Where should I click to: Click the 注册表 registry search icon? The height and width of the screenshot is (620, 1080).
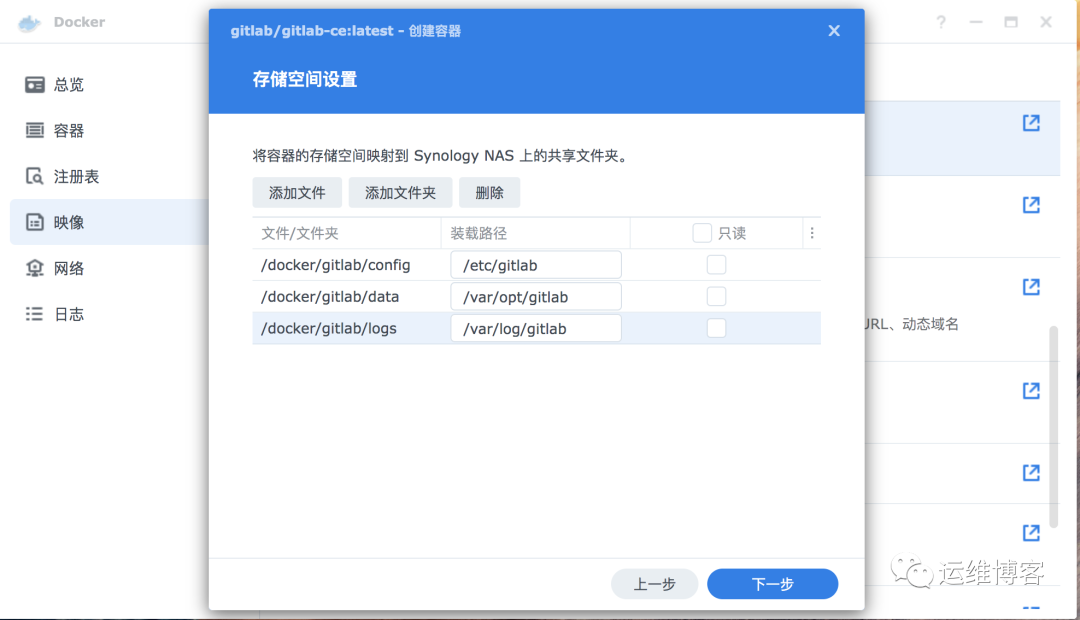point(34,176)
